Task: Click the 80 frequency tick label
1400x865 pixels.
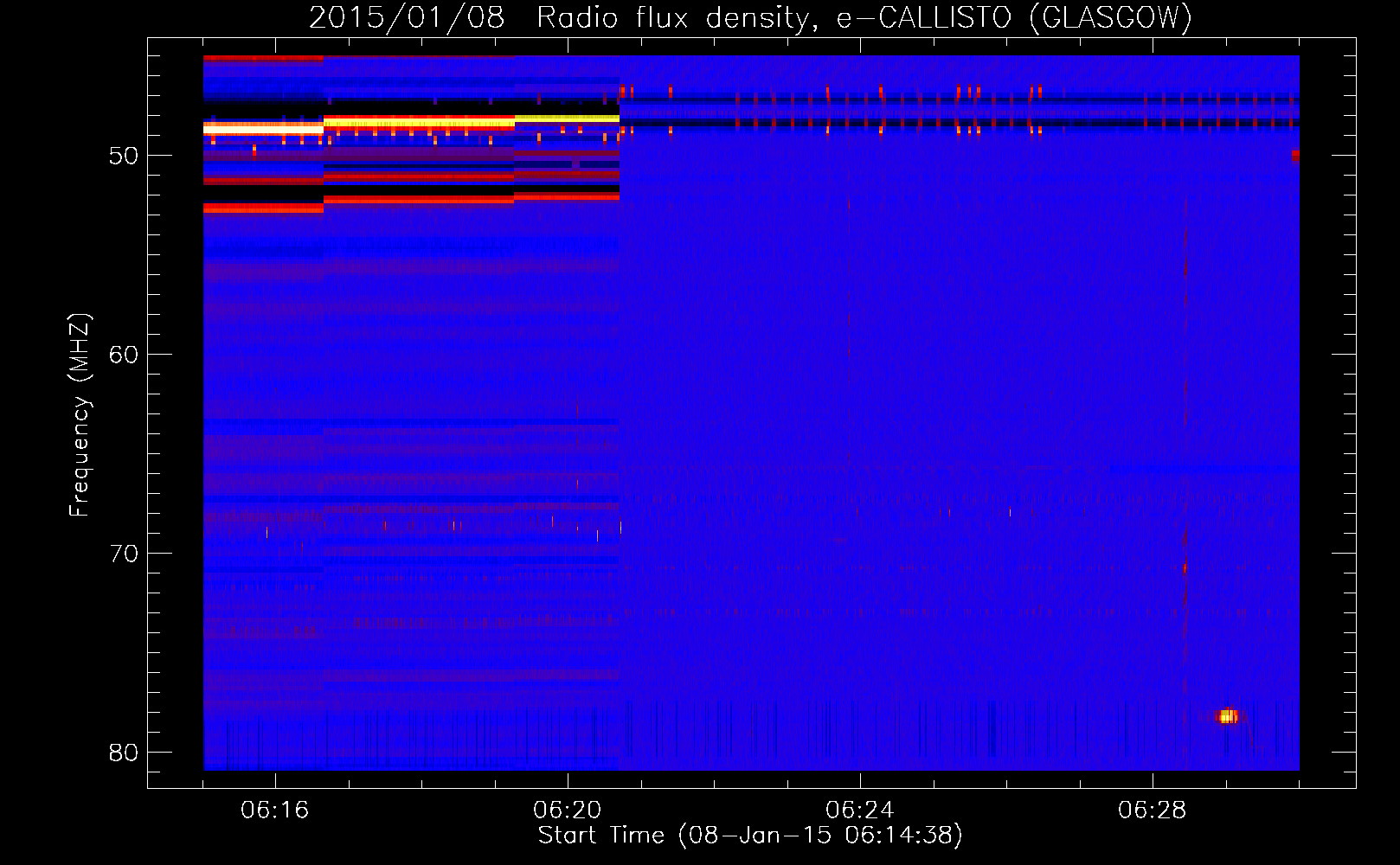Action: point(124,753)
